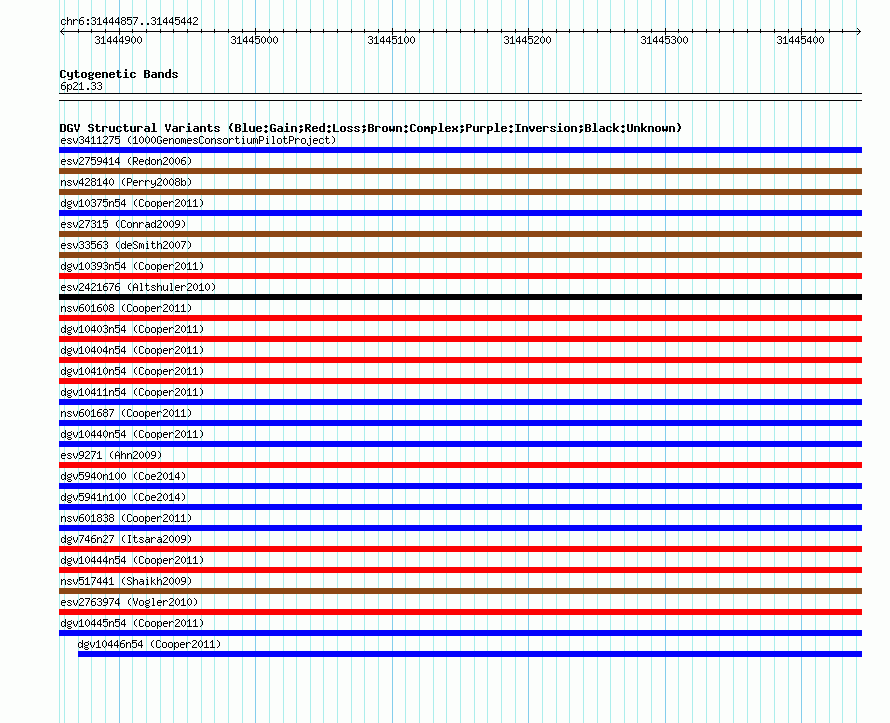Click ruler position 31445300
The height and width of the screenshot is (723, 890).
pyautogui.click(x=664, y=40)
